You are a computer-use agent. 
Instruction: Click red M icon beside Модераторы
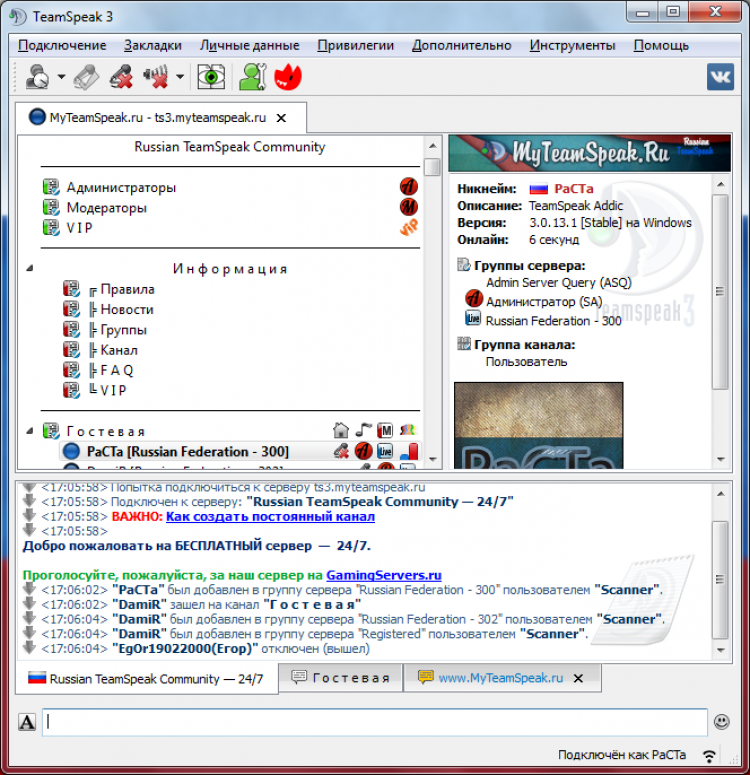coord(409,207)
